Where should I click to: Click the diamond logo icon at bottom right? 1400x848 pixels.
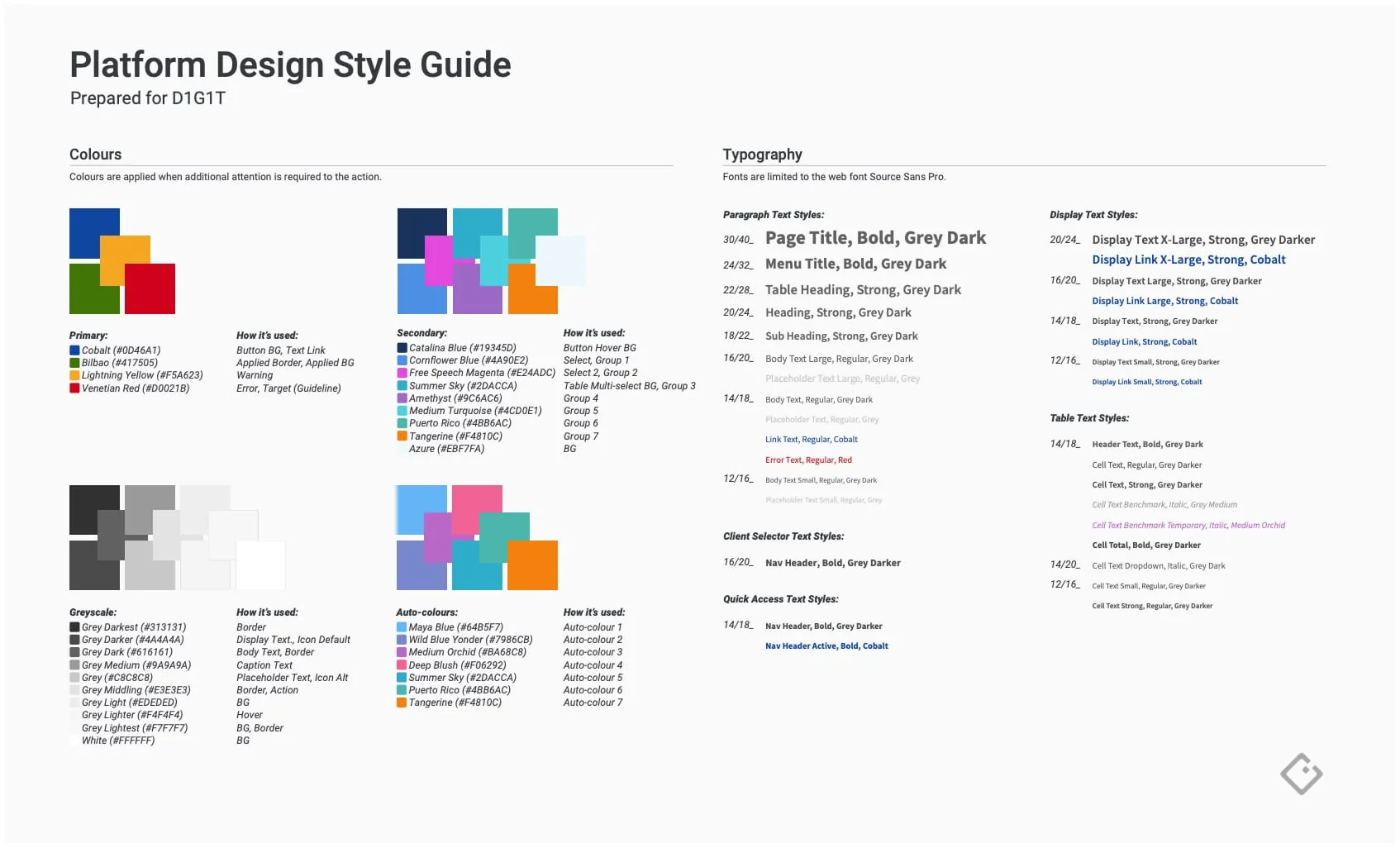point(1302,774)
